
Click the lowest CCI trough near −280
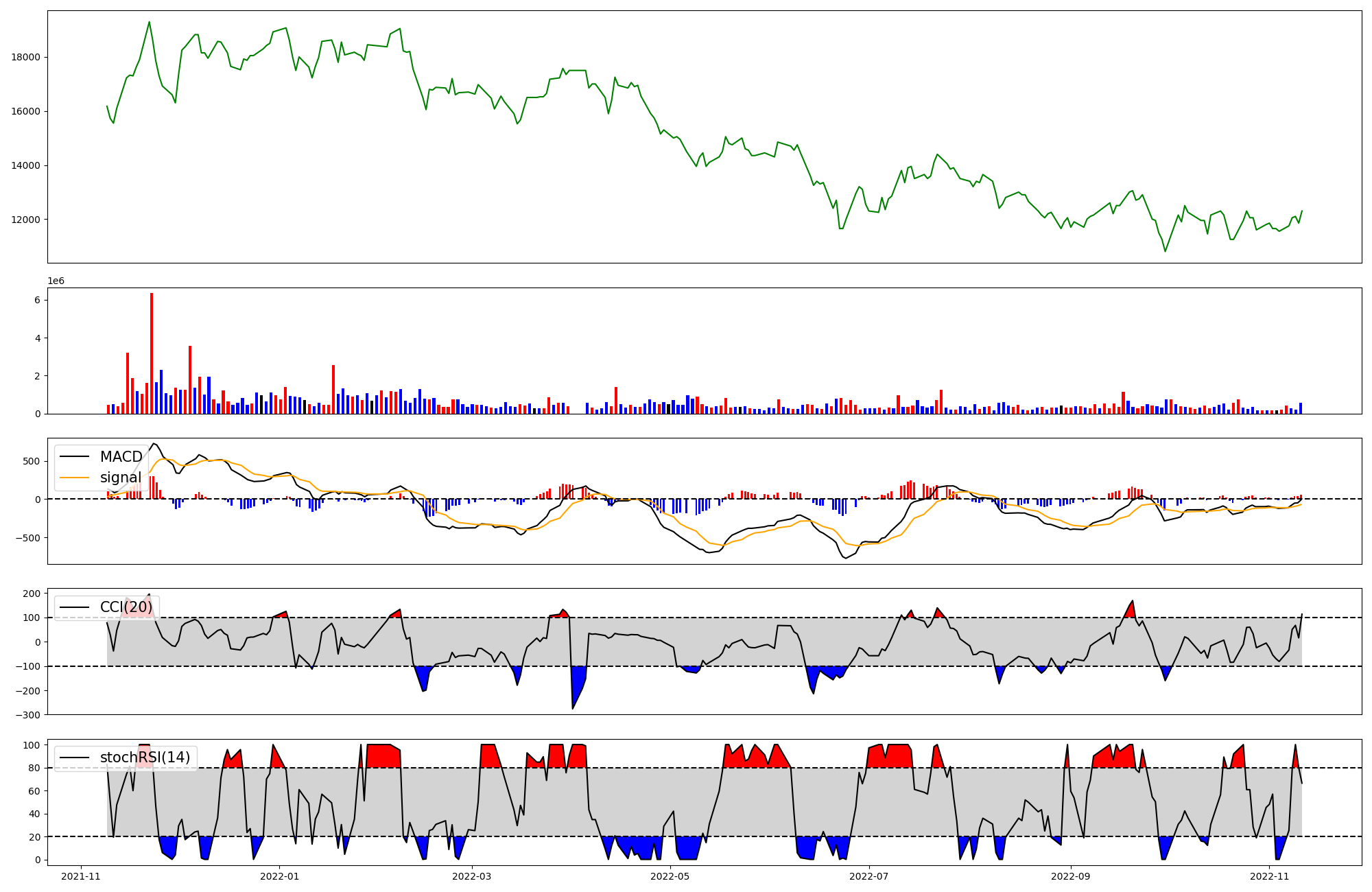tap(573, 708)
